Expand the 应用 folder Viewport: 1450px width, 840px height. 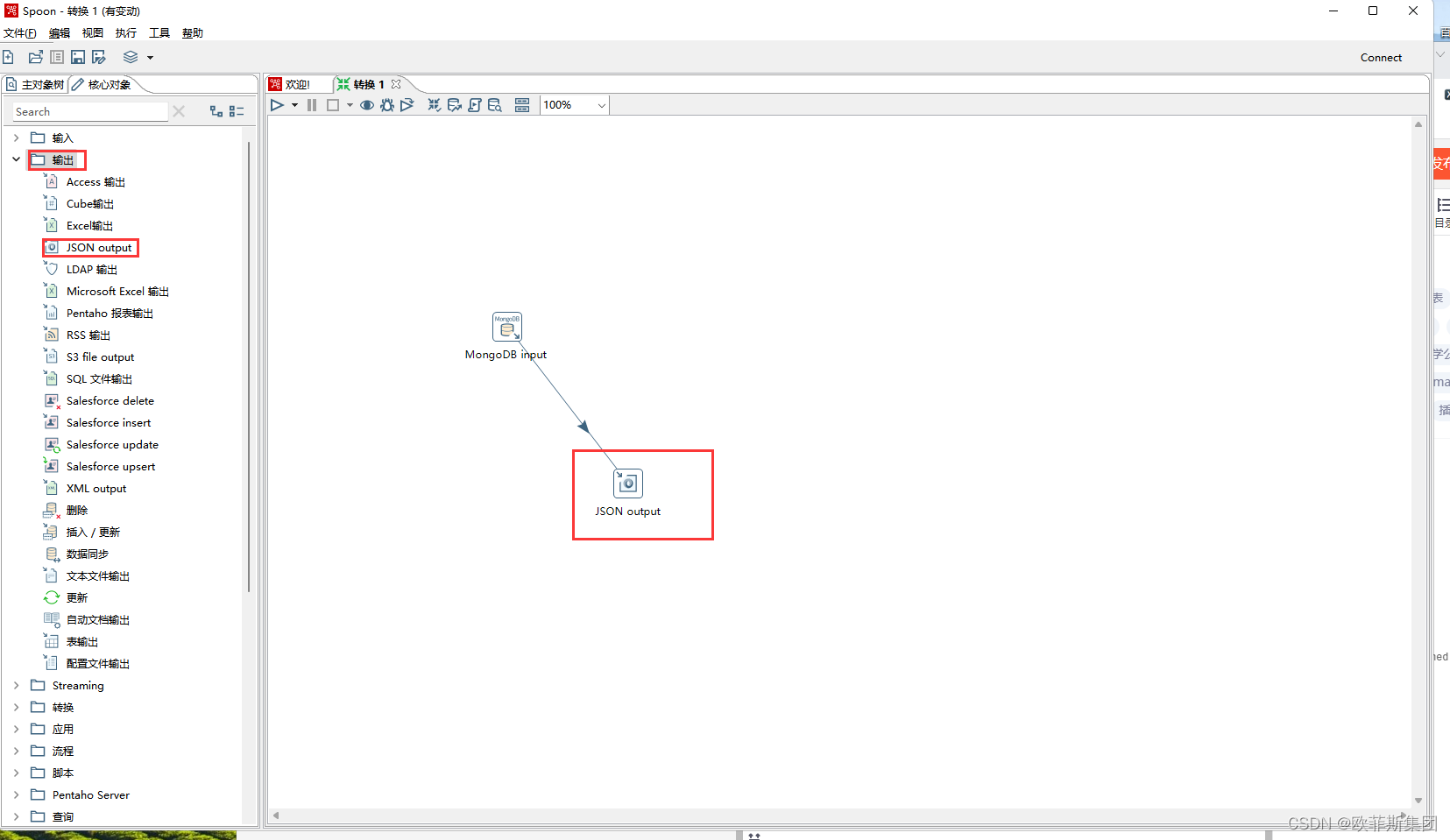pos(16,729)
